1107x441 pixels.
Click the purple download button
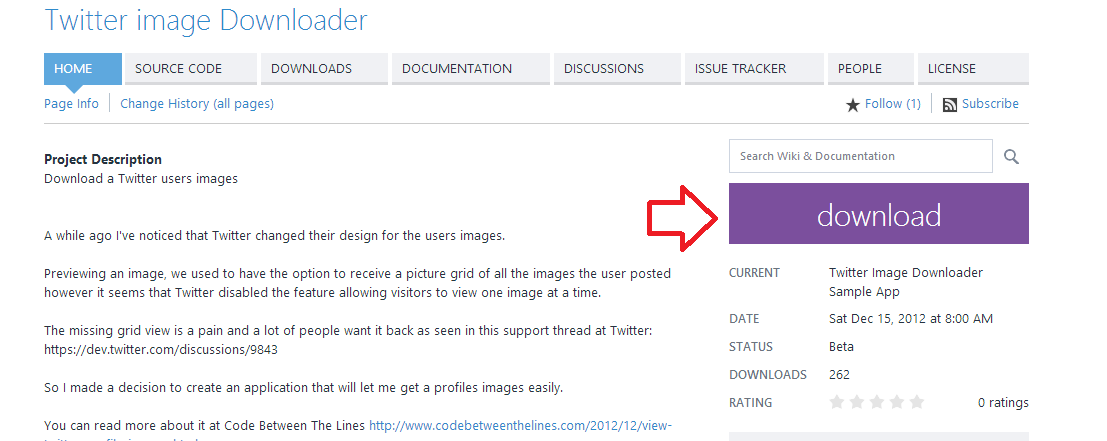pos(878,214)
